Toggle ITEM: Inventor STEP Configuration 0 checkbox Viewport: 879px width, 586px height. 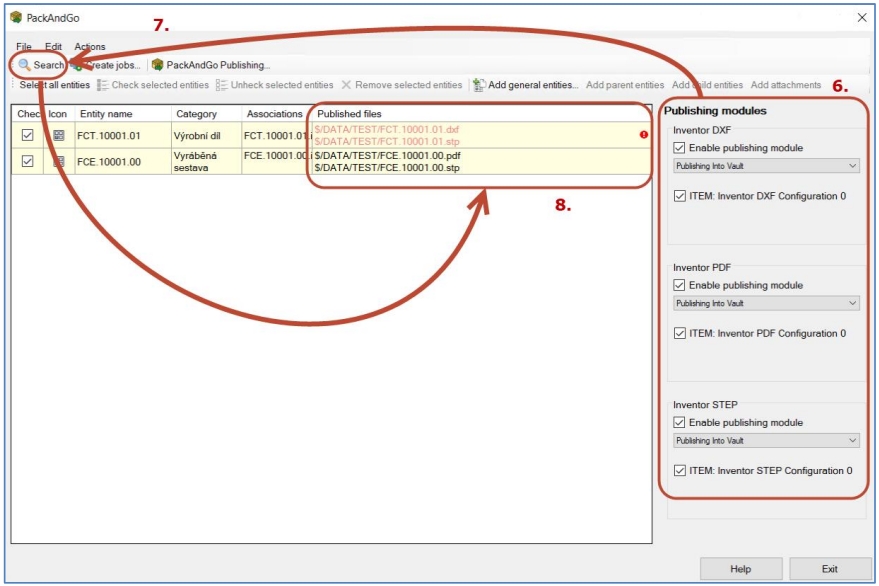point(680,471)
